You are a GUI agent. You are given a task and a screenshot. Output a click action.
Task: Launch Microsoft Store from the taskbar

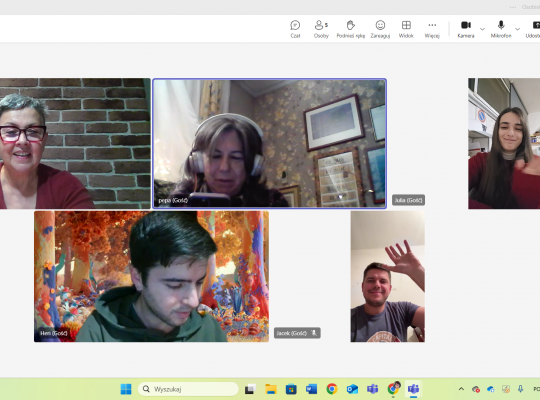[291, 389]
